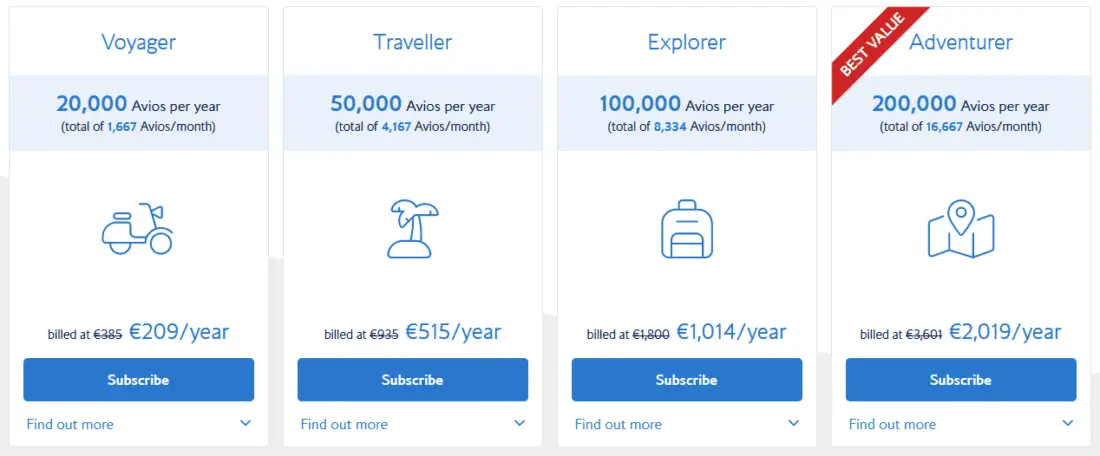The width and height of the screenshot is (1100, 456).
Task: Subscribe to the Explorer plan
Action: [687, 380]
